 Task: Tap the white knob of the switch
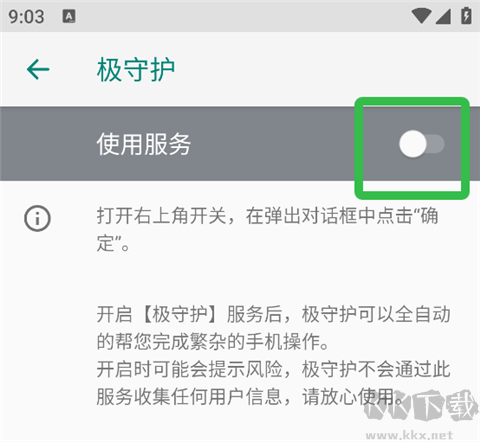[413, 144]
